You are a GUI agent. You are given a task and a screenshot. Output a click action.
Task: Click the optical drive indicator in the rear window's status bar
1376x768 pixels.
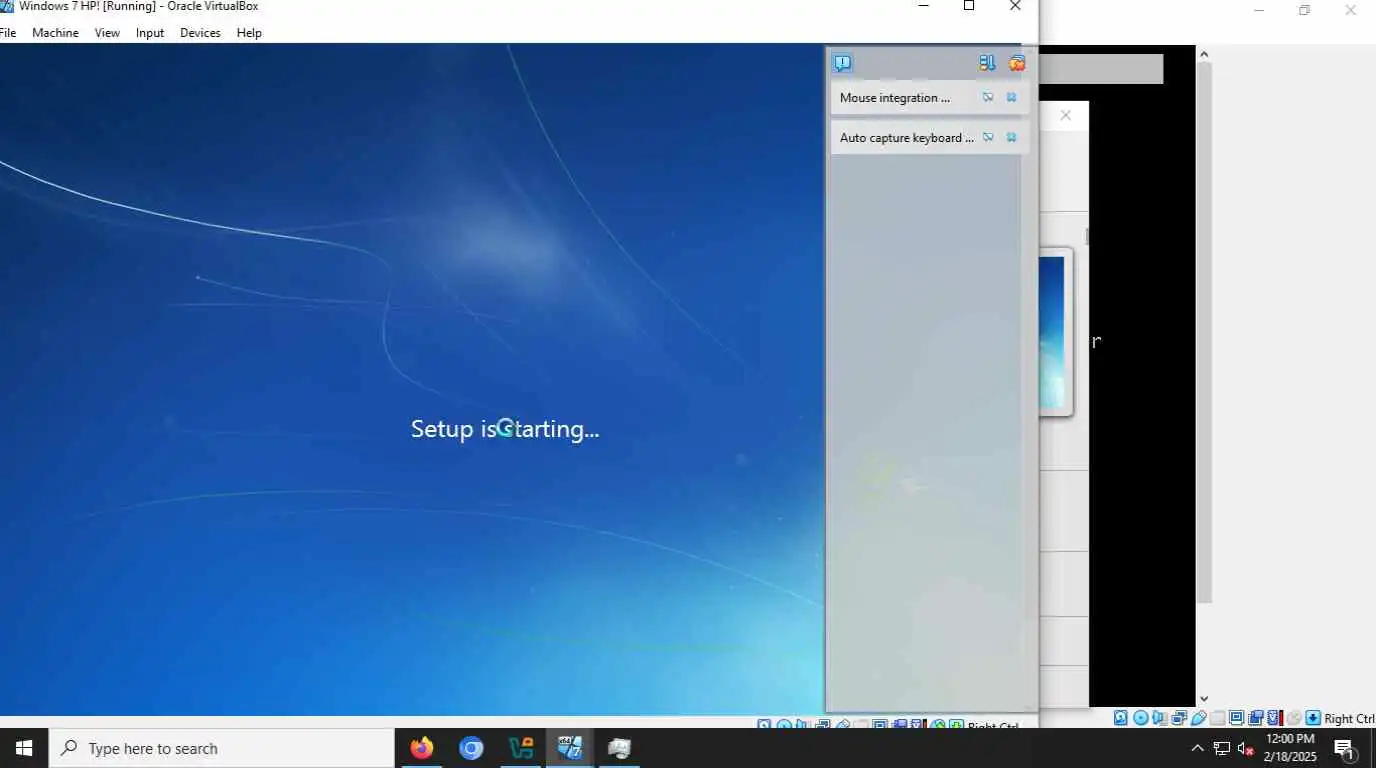(x=1141, y=718)
